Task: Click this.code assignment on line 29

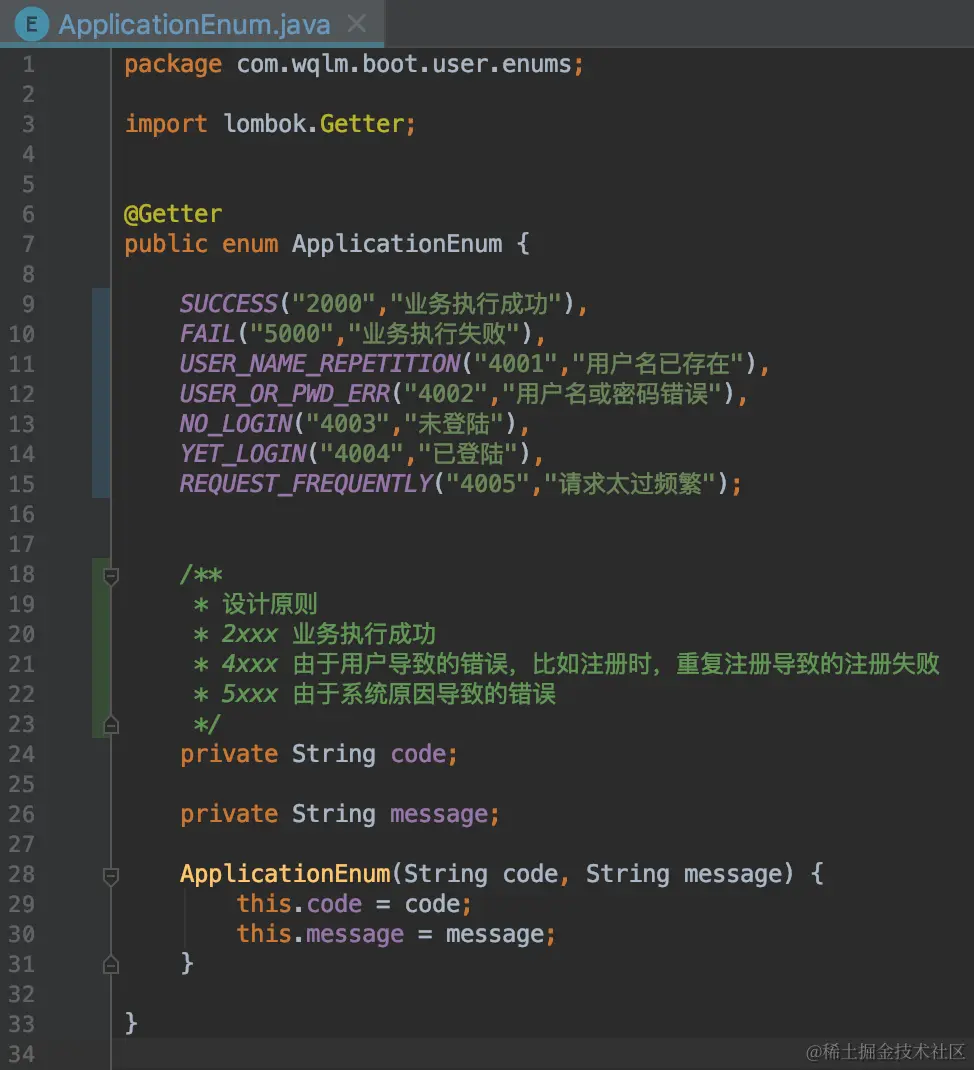Action: click(x=354, y=904)
